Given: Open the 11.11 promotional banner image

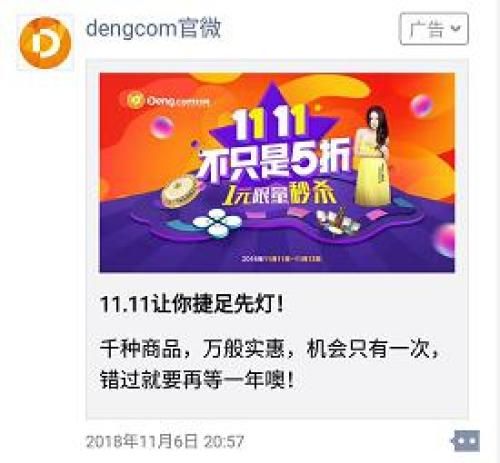Looking at the screenshot, I should (277, 172).
